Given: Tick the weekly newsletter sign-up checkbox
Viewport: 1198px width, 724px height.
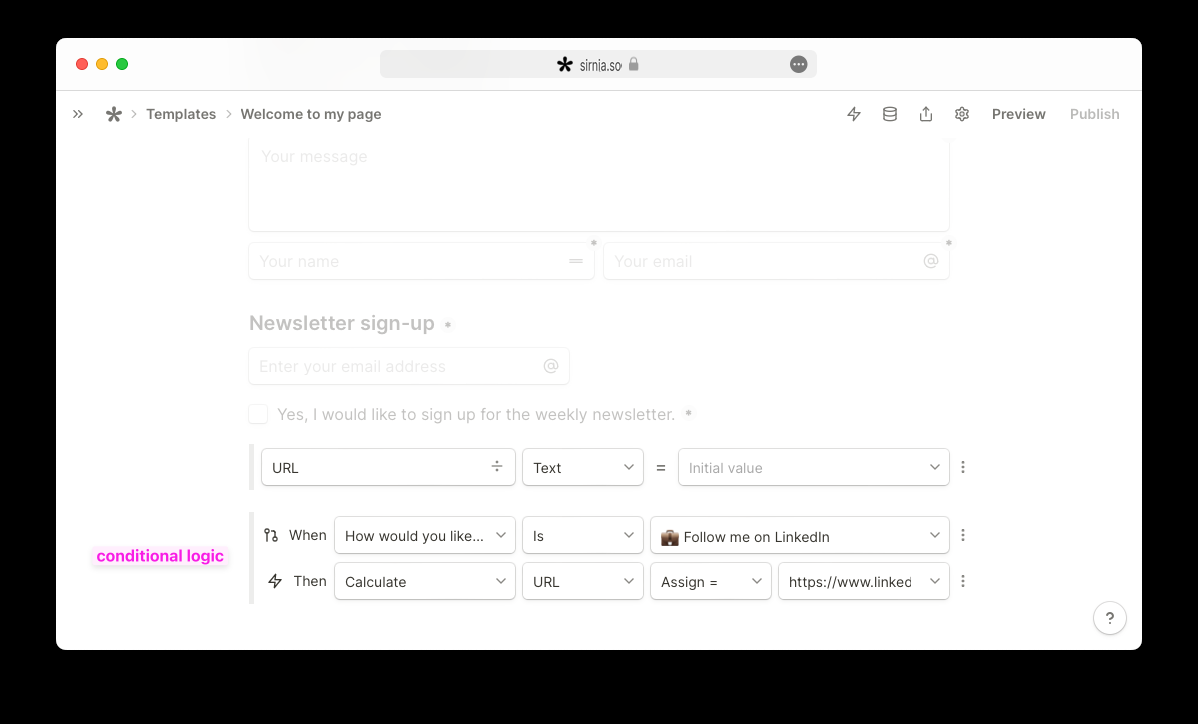Looking at the screenshot, I should coord(258,414).
